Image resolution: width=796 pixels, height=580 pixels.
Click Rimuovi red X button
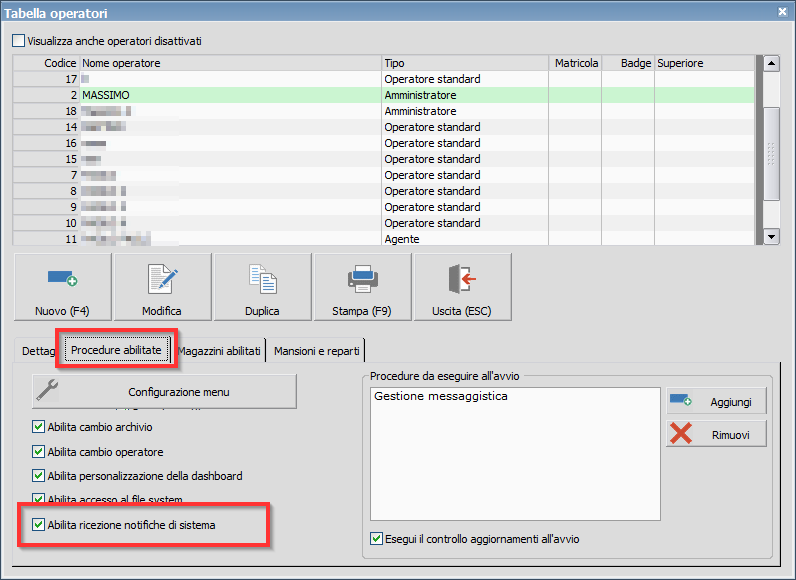point(716,433)
